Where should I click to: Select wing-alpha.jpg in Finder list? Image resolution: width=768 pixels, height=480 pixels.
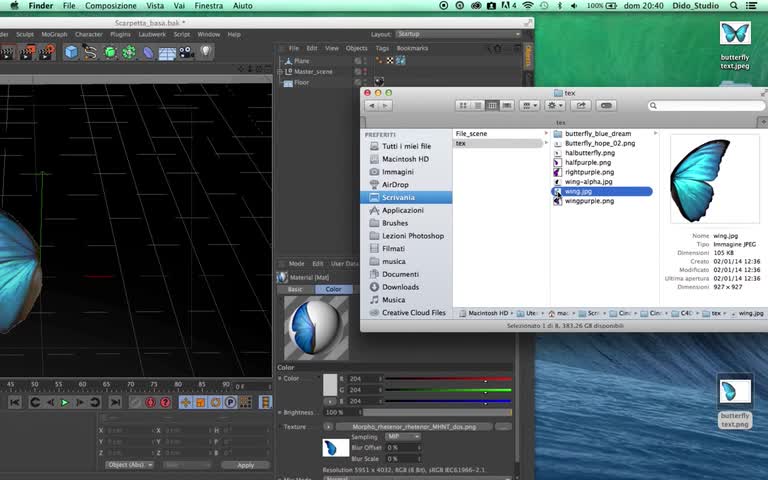point(588,181)
